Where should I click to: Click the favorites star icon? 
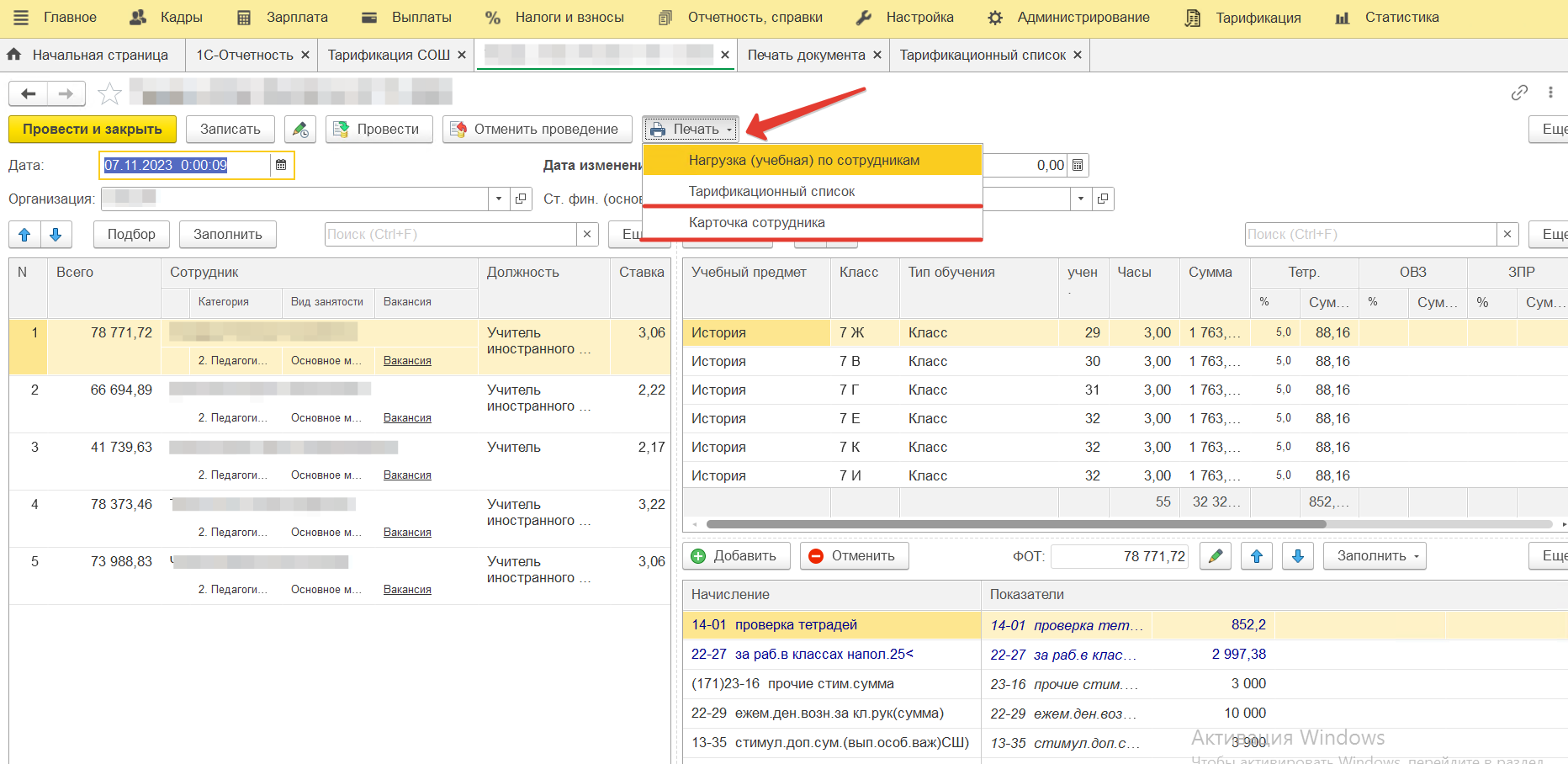[x=109, y=93]
